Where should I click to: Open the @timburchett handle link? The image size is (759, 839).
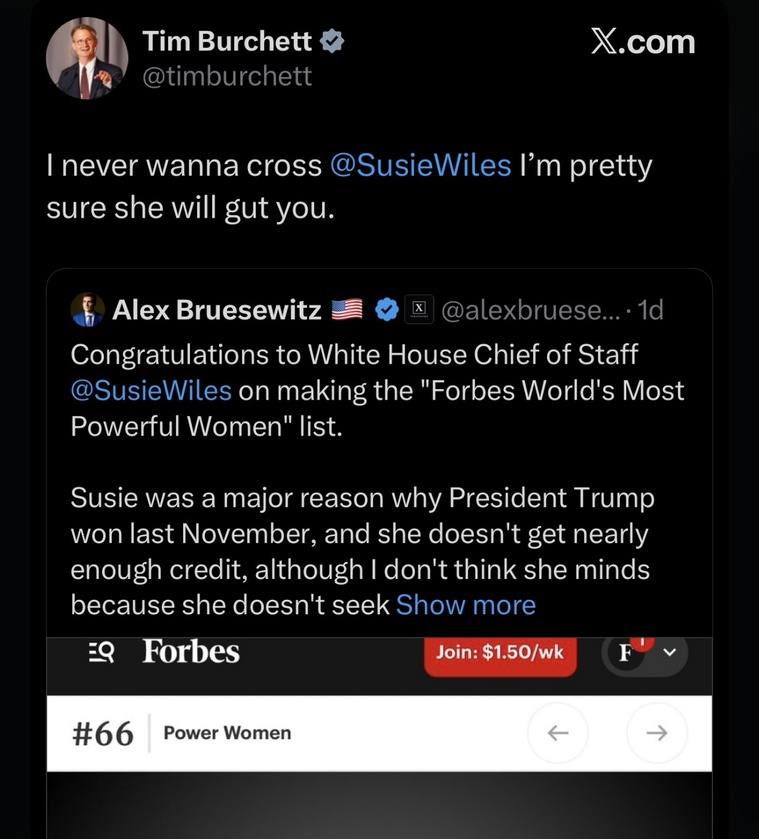[227, 76]
